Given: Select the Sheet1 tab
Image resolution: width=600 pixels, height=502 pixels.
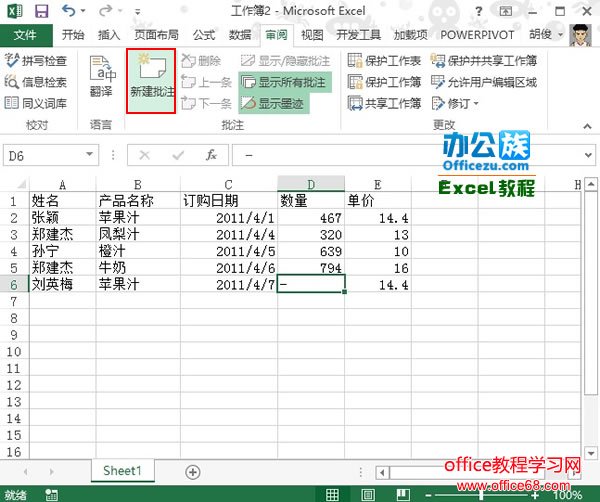Looking at the screenshot, I should [x=122, y=470].
